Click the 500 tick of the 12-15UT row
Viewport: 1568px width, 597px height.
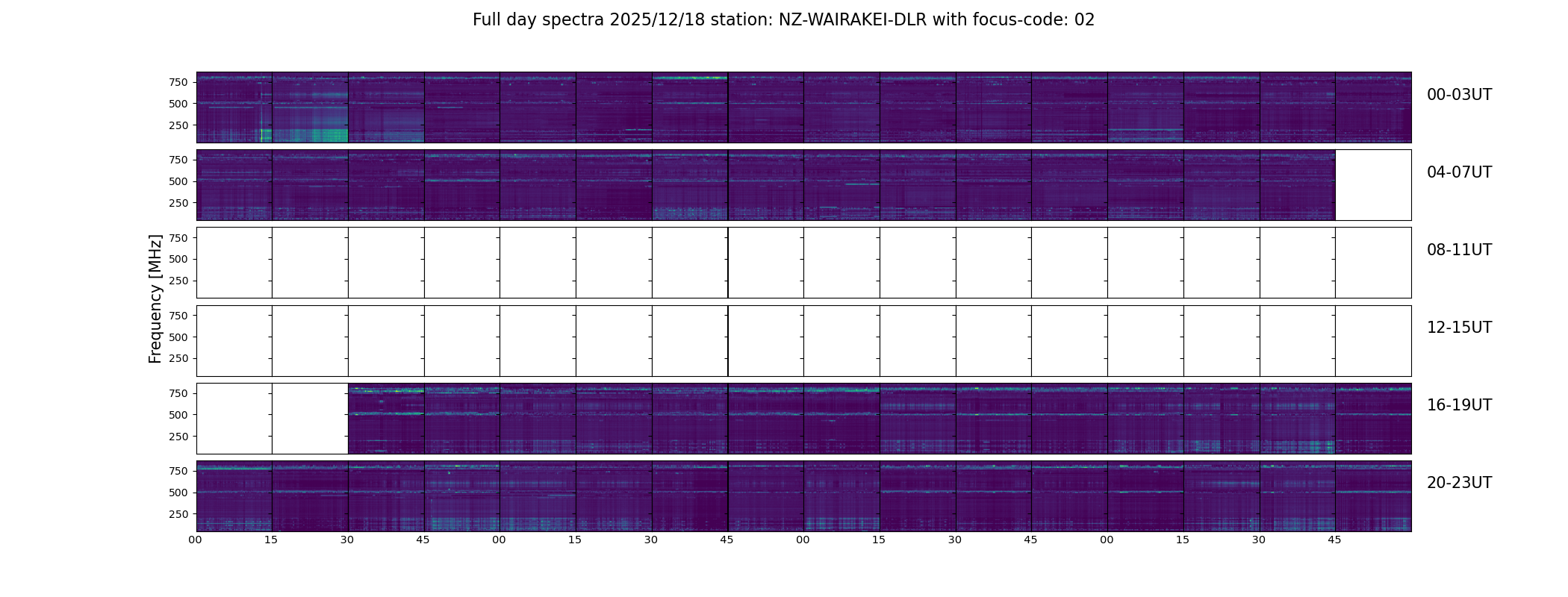(x=178, y=337)
